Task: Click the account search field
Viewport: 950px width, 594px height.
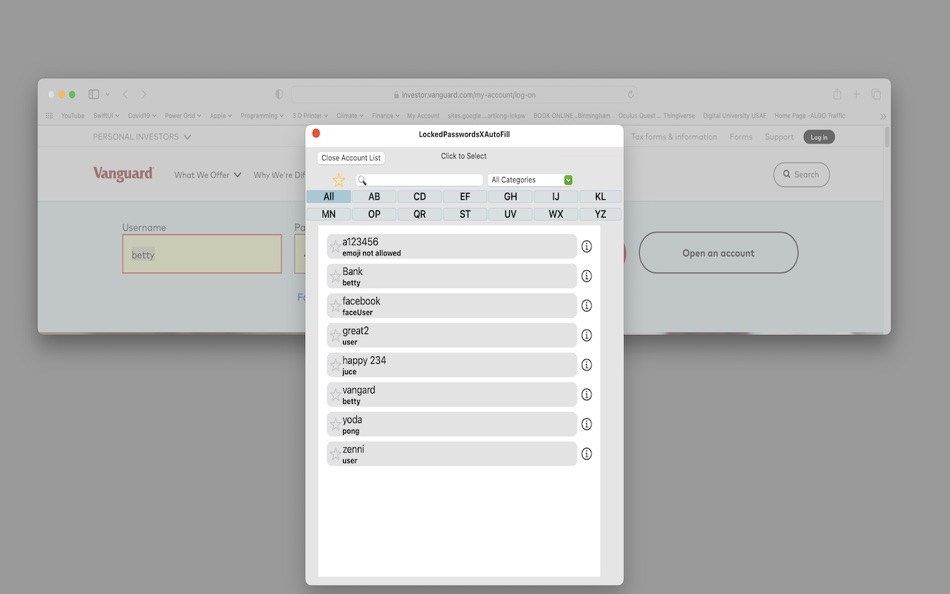Action: (x=419, y=180)
